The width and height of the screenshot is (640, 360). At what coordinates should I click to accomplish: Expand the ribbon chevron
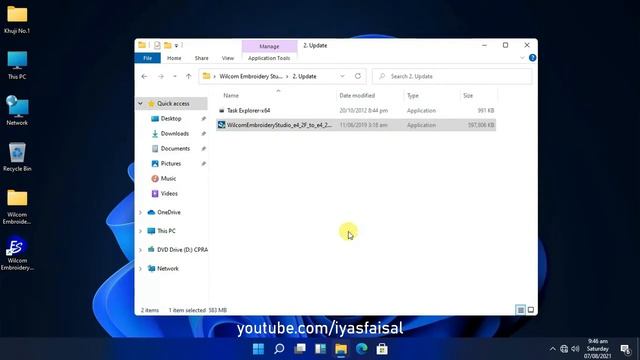click(522, 58)
